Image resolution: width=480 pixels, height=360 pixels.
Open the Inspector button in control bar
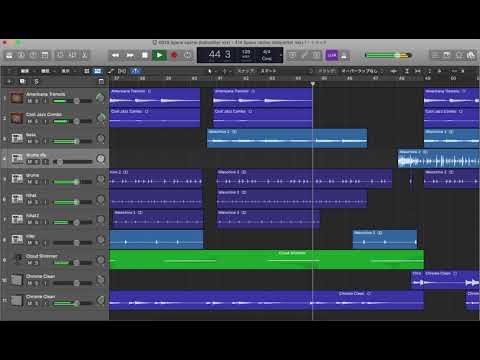coord(21,55)
